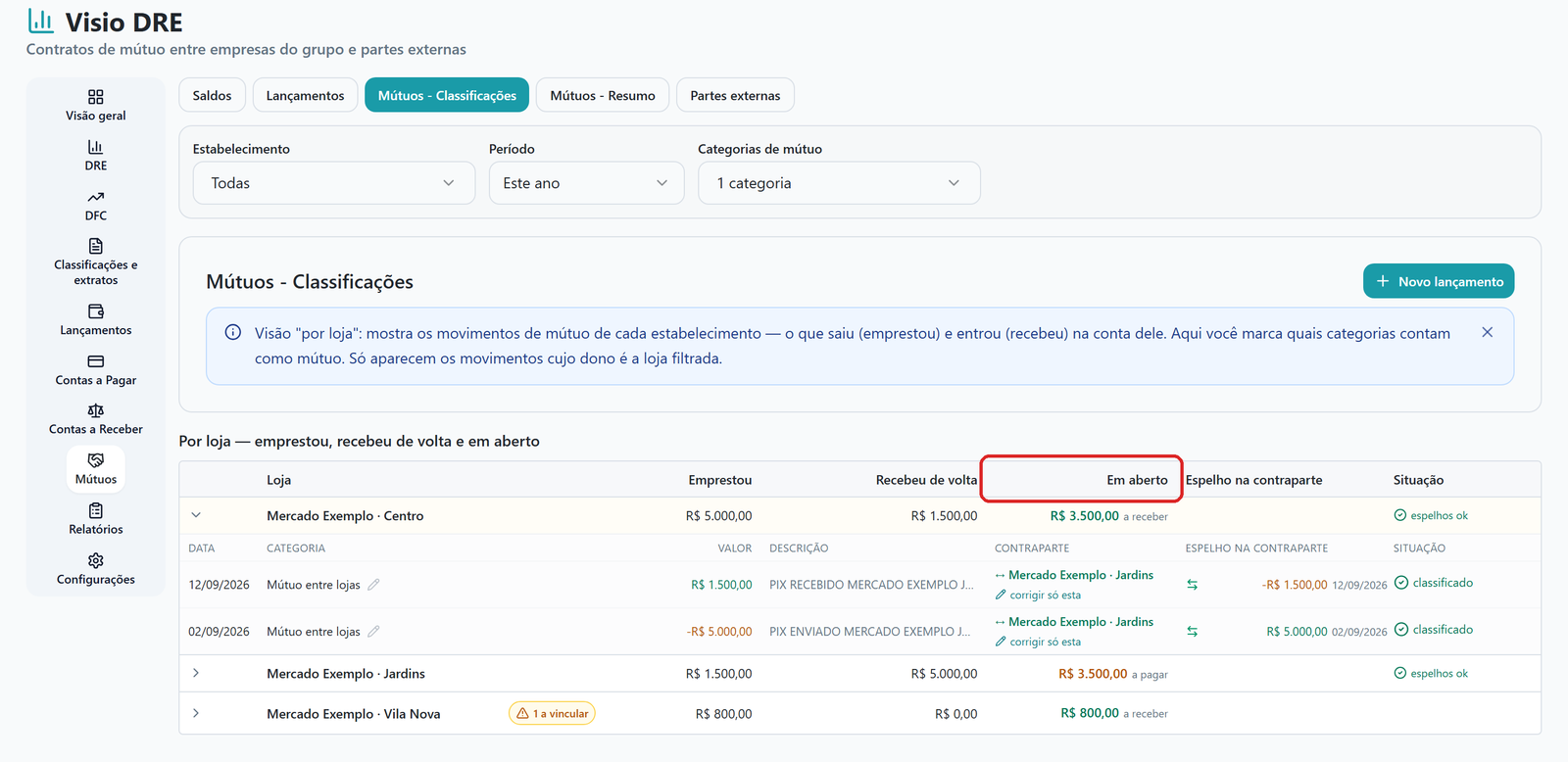The image size is (1568, 762).
Task: Click Em aberto column header
Action: (1137, 480)
